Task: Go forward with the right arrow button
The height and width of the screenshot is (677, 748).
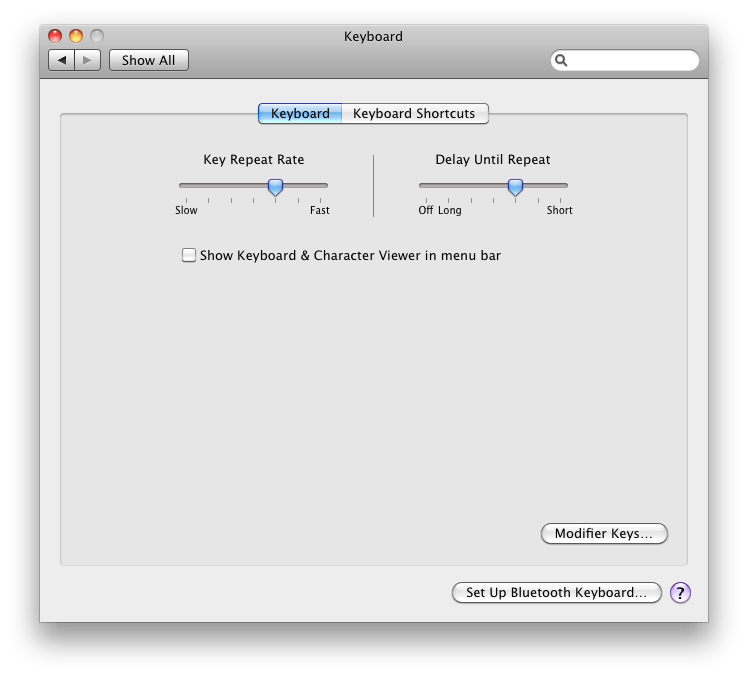Action: pyautogui.click(x=87, y=60)
